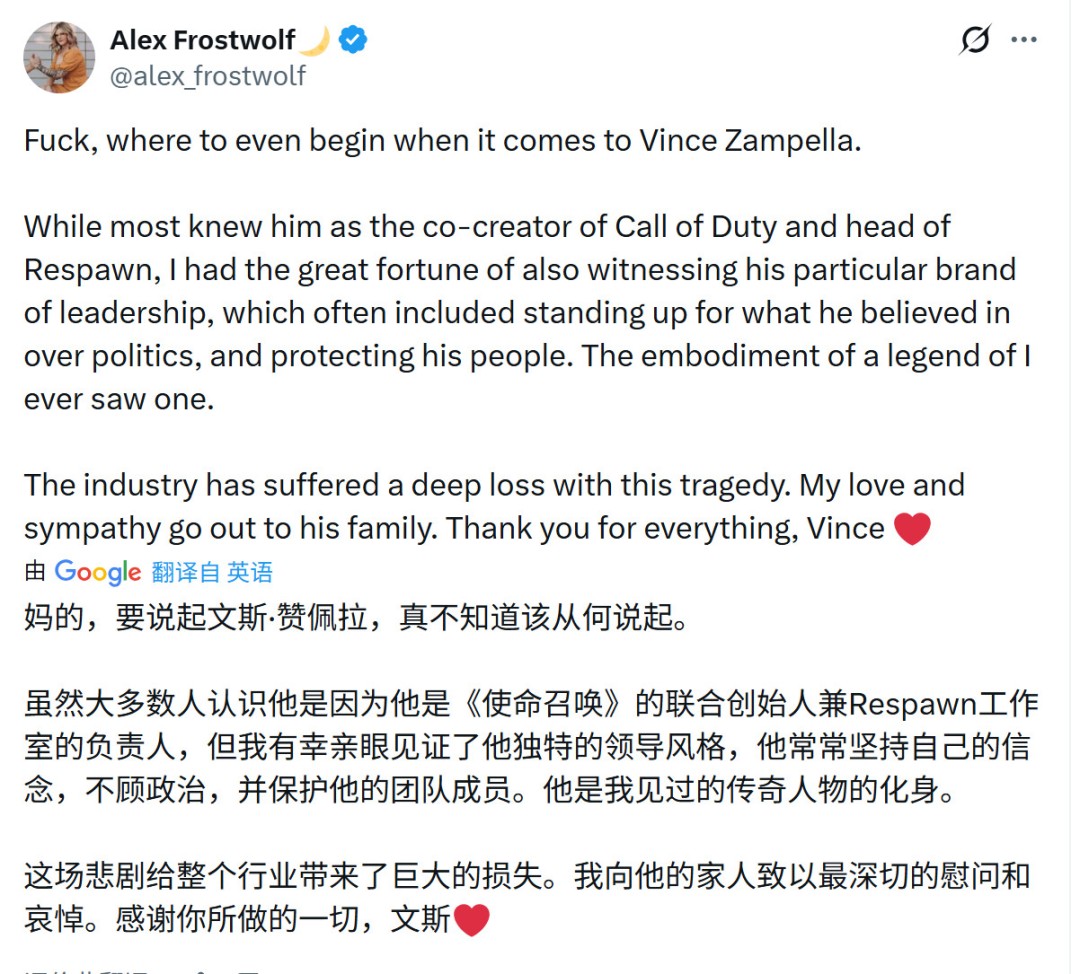Screen dimensions: 1080x974
Task: Click the red heart emoji ending the English text
Action: pyautogui.click(x=911, y=528)
